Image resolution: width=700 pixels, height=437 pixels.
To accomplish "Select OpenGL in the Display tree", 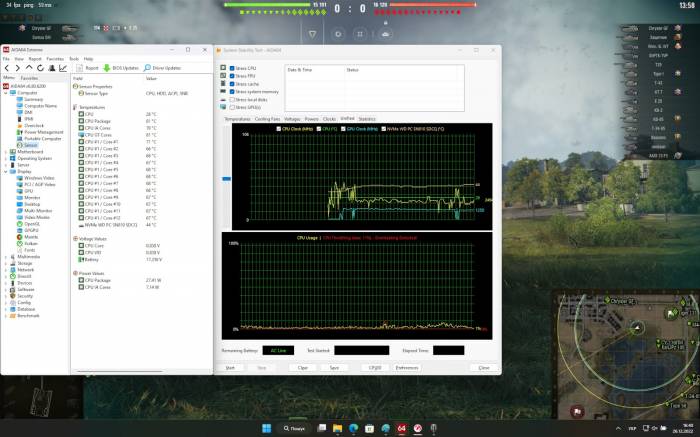I will (28, 224).
